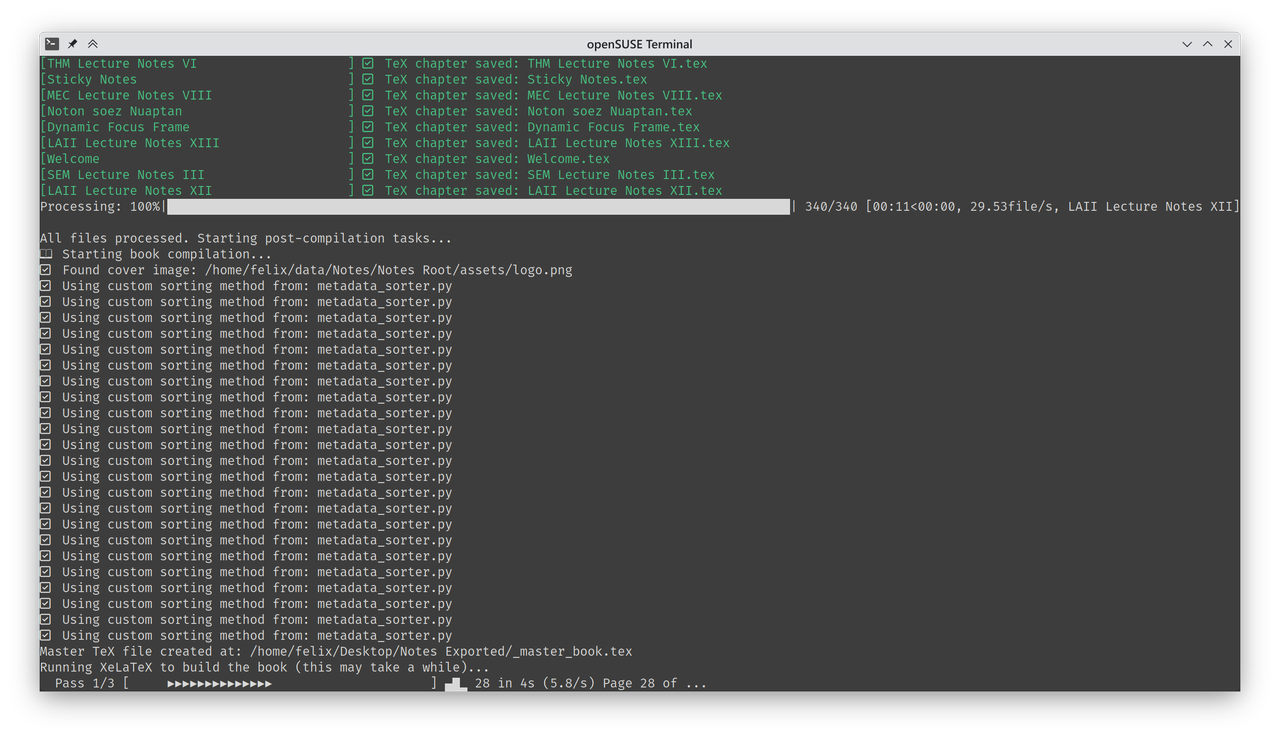Close the openSUSE Terminal window
1280x738 pixels.
click(1228, 44)
